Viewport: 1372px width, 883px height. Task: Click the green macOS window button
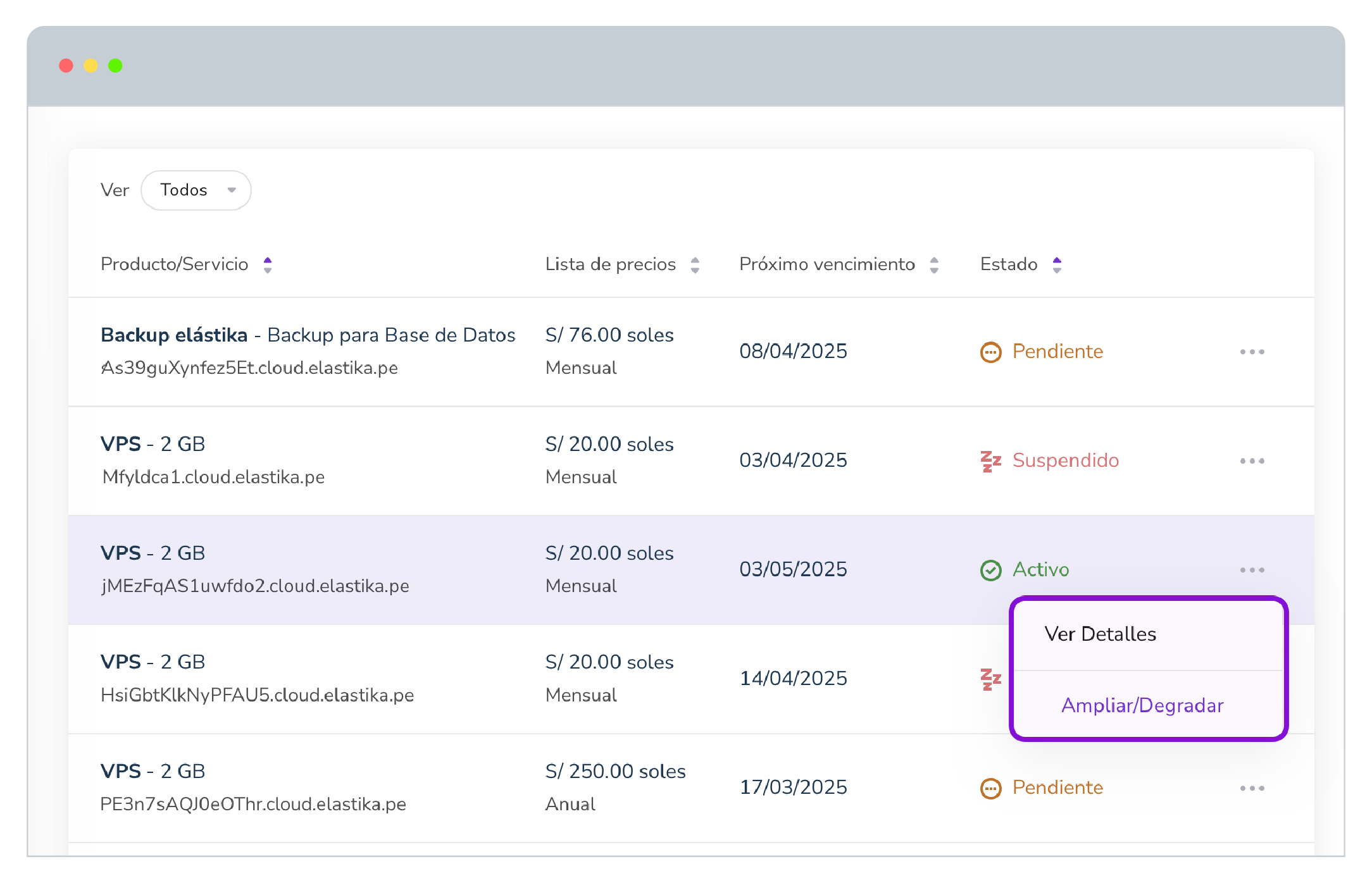tap(115, 66)
